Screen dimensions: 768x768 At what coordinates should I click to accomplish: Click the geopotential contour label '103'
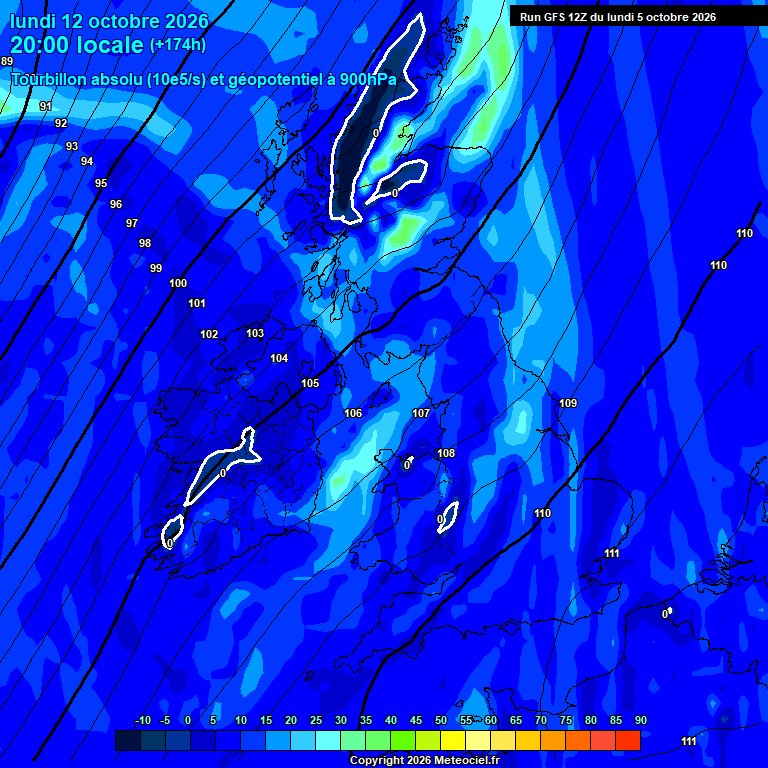tap(255, 333)
